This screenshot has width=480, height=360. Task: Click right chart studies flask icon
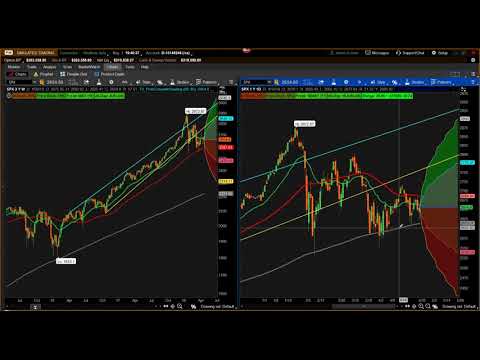click(x=334, y=82)
